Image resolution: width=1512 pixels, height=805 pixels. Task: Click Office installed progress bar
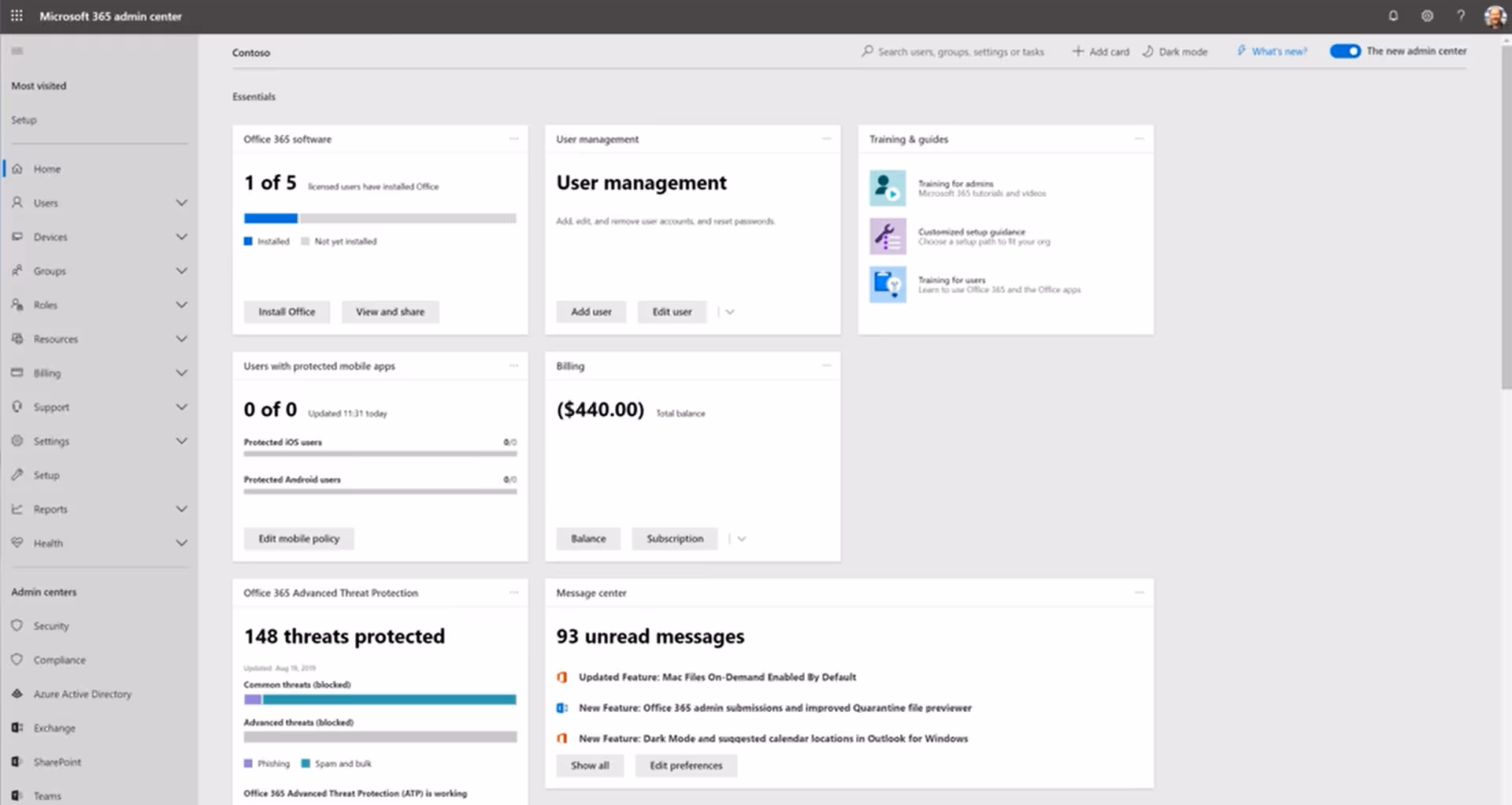[380, 218]
